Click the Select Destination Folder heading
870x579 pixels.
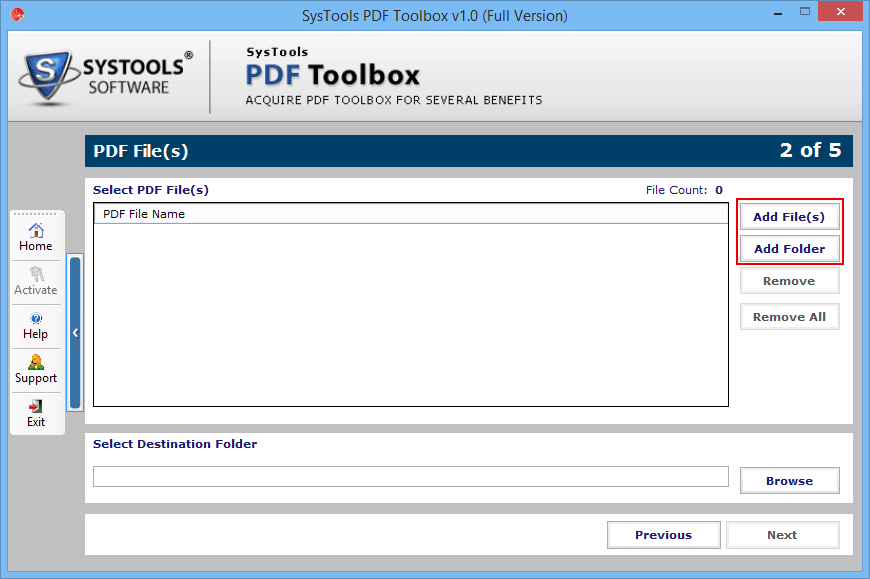tap(175, 444)
